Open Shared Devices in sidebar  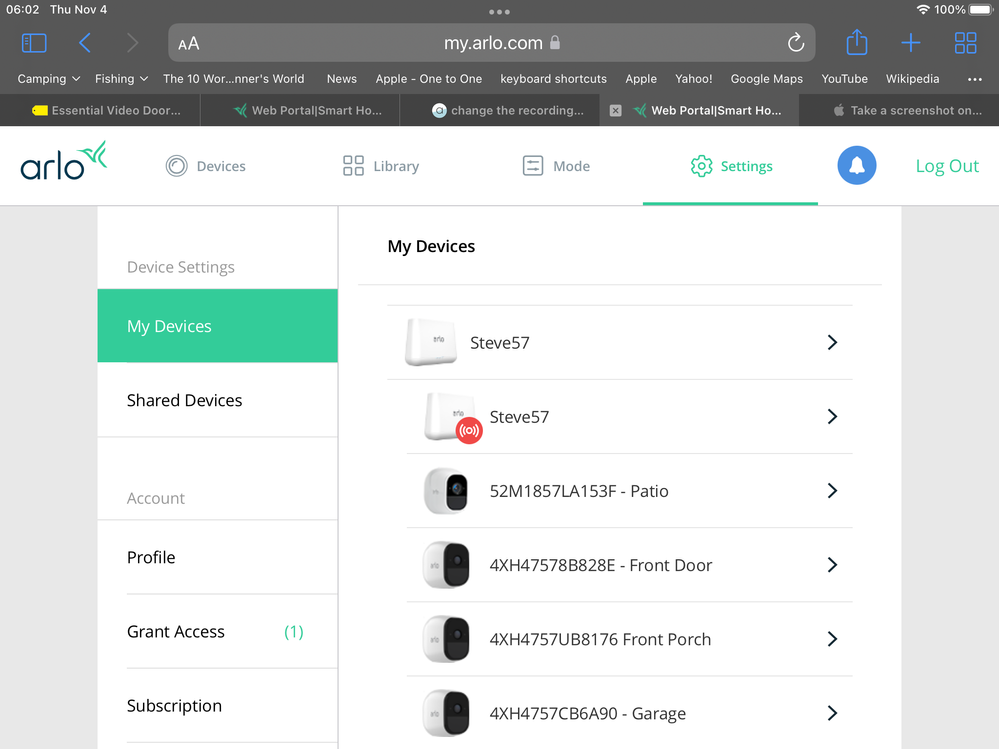pos(217,400)
